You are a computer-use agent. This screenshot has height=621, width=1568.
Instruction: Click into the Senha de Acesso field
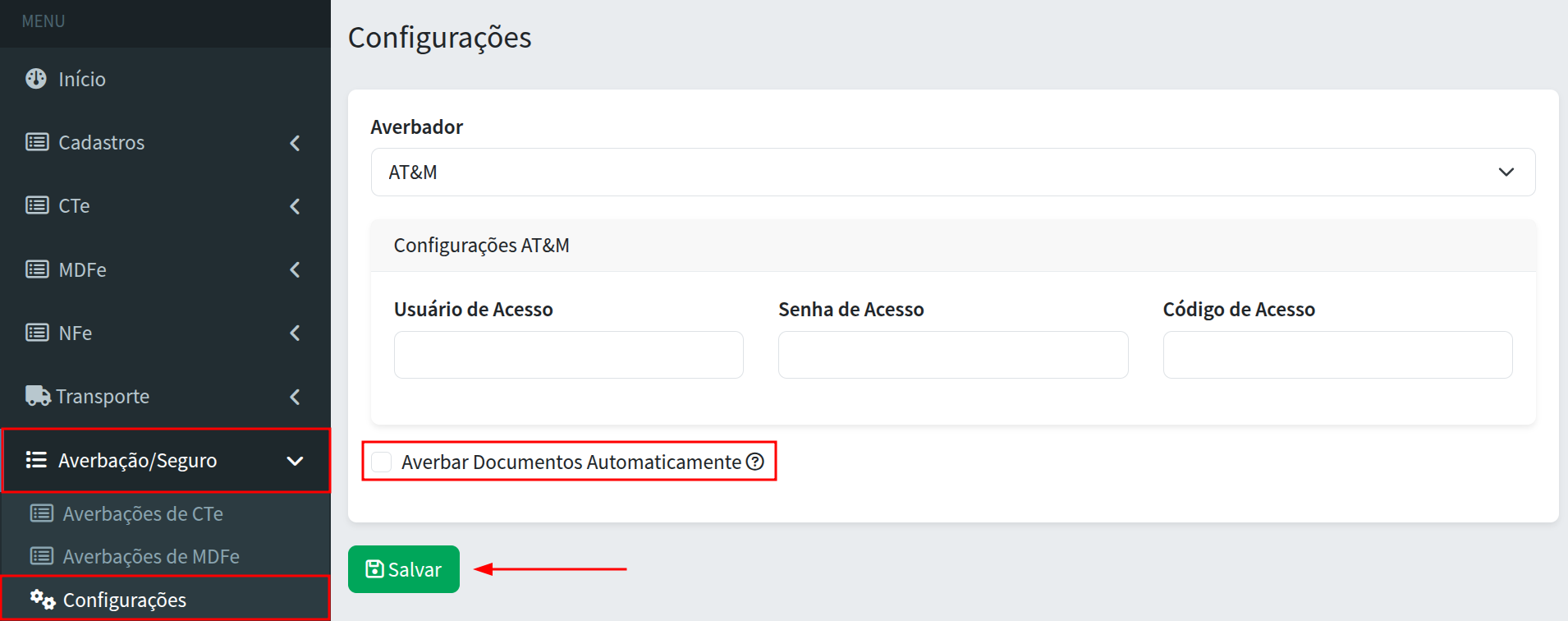[x=952, y=355]
